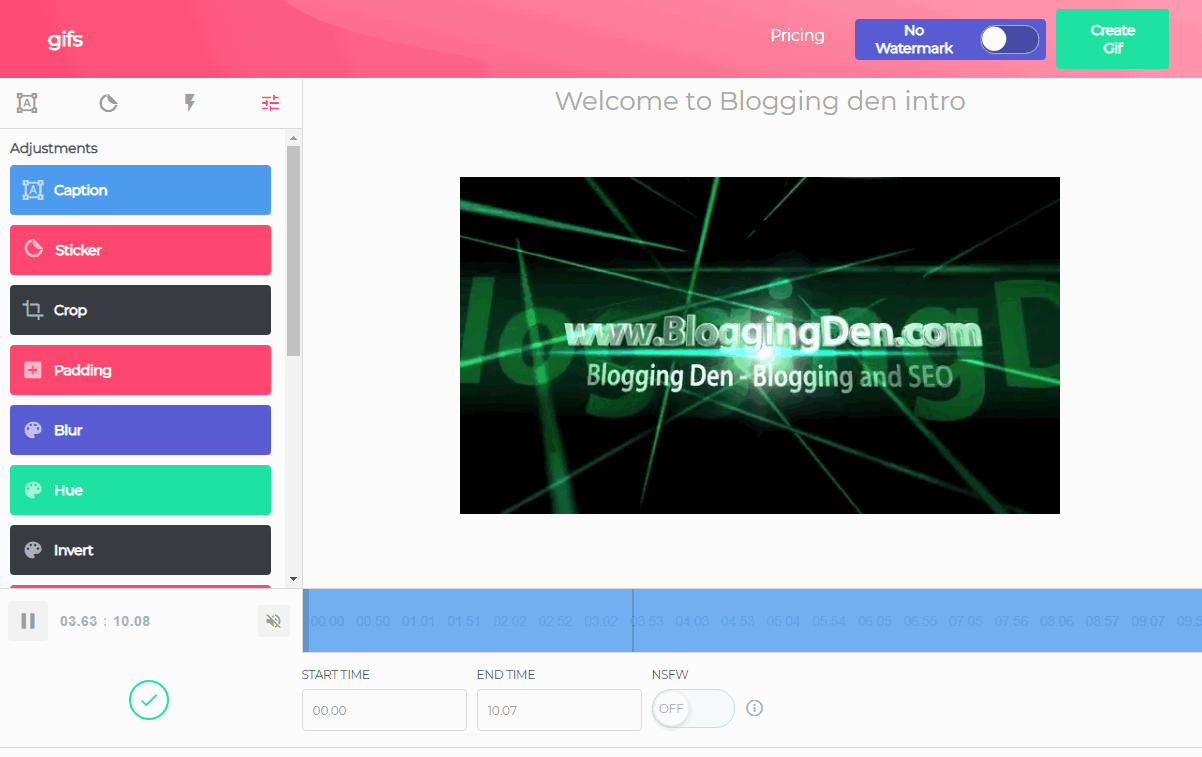Click the title Welcome to Blogging den intro
This screenshot has height=757, width=1202.
(760, 101)
